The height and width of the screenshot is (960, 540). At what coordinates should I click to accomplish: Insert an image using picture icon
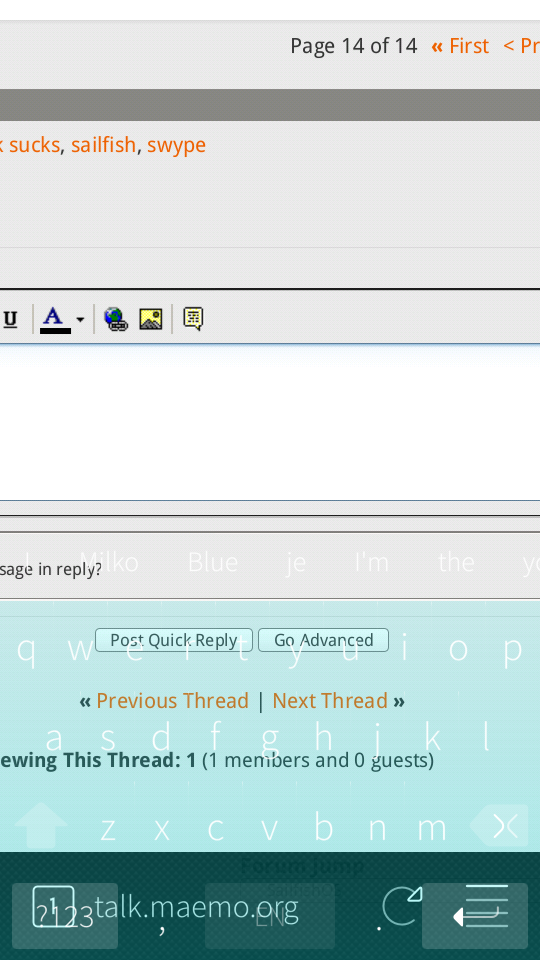click(151, 320)
